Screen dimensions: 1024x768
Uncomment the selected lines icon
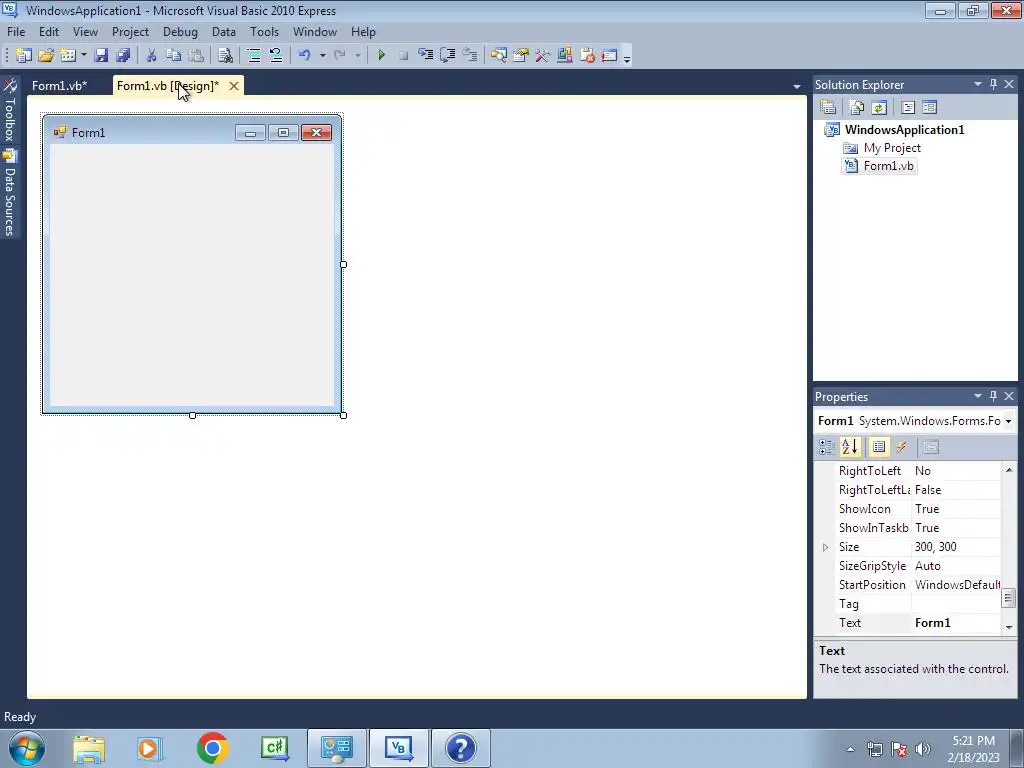276,56
